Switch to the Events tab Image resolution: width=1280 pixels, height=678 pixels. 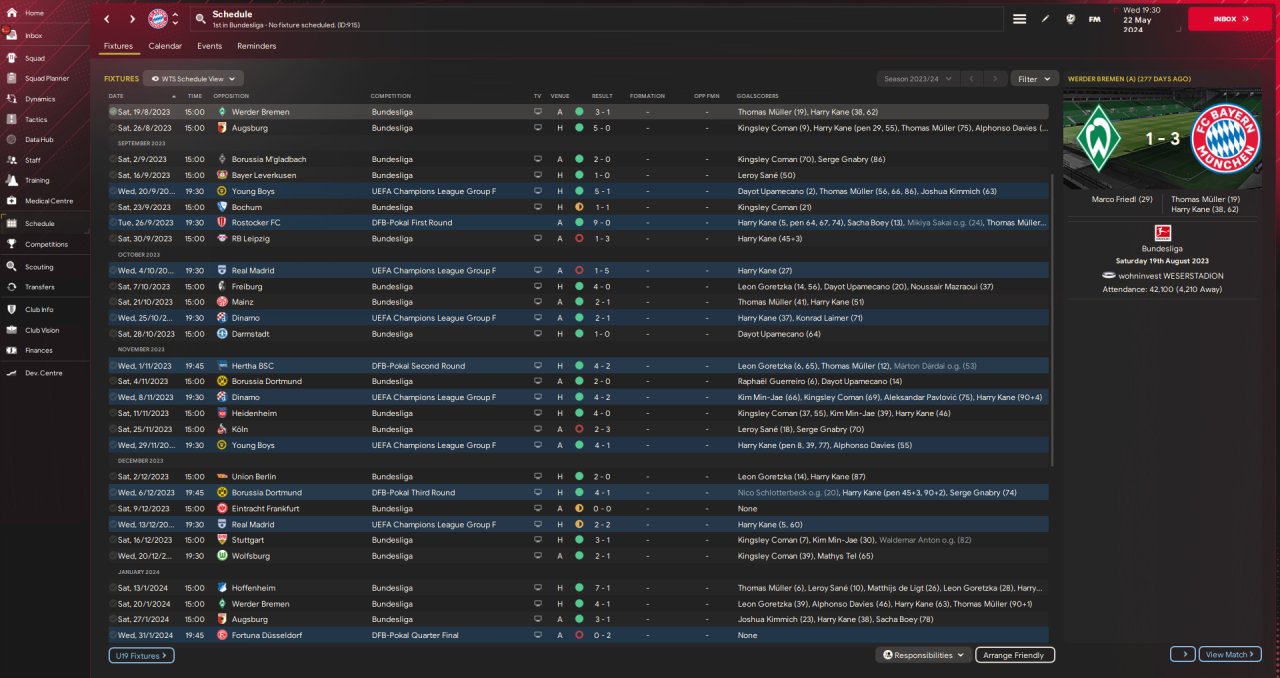coord(209,46)
